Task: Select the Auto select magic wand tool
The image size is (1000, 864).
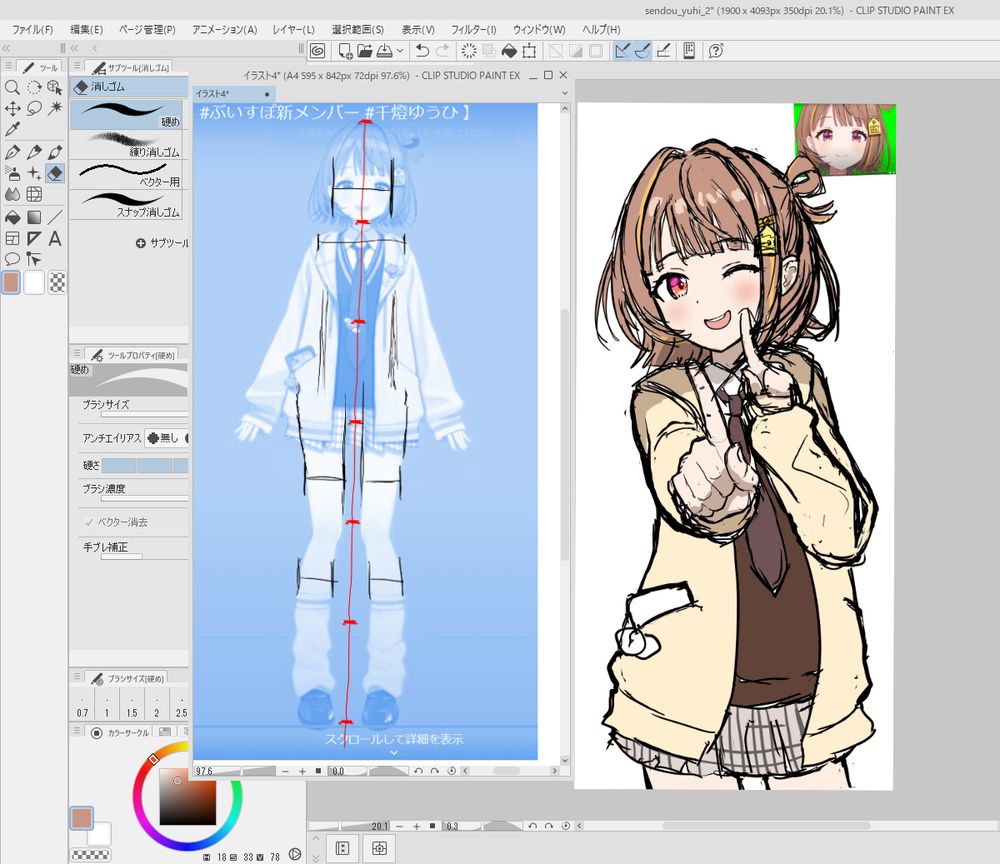Action: tap(55, 108)
